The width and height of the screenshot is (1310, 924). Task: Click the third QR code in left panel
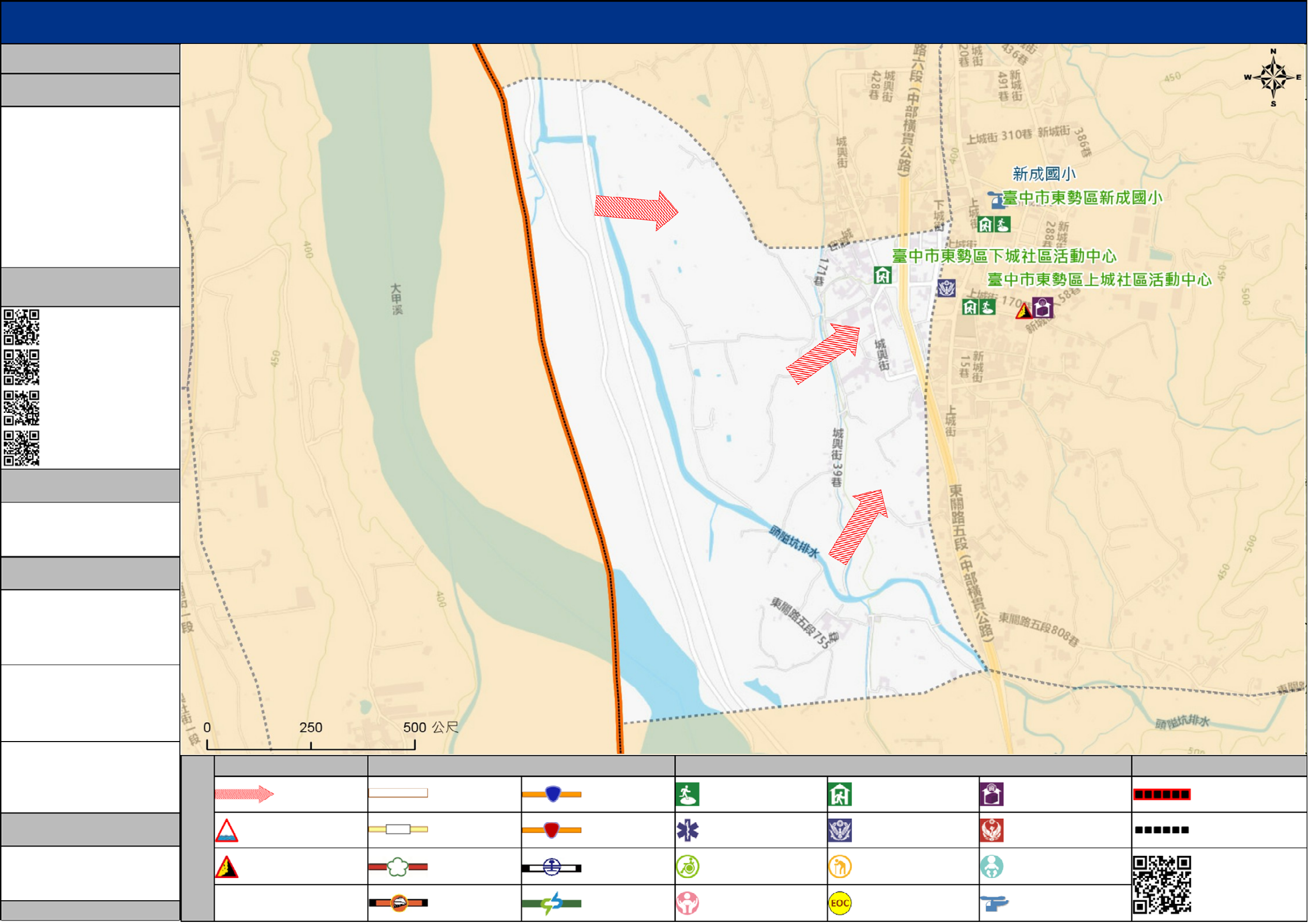point(22,408)
